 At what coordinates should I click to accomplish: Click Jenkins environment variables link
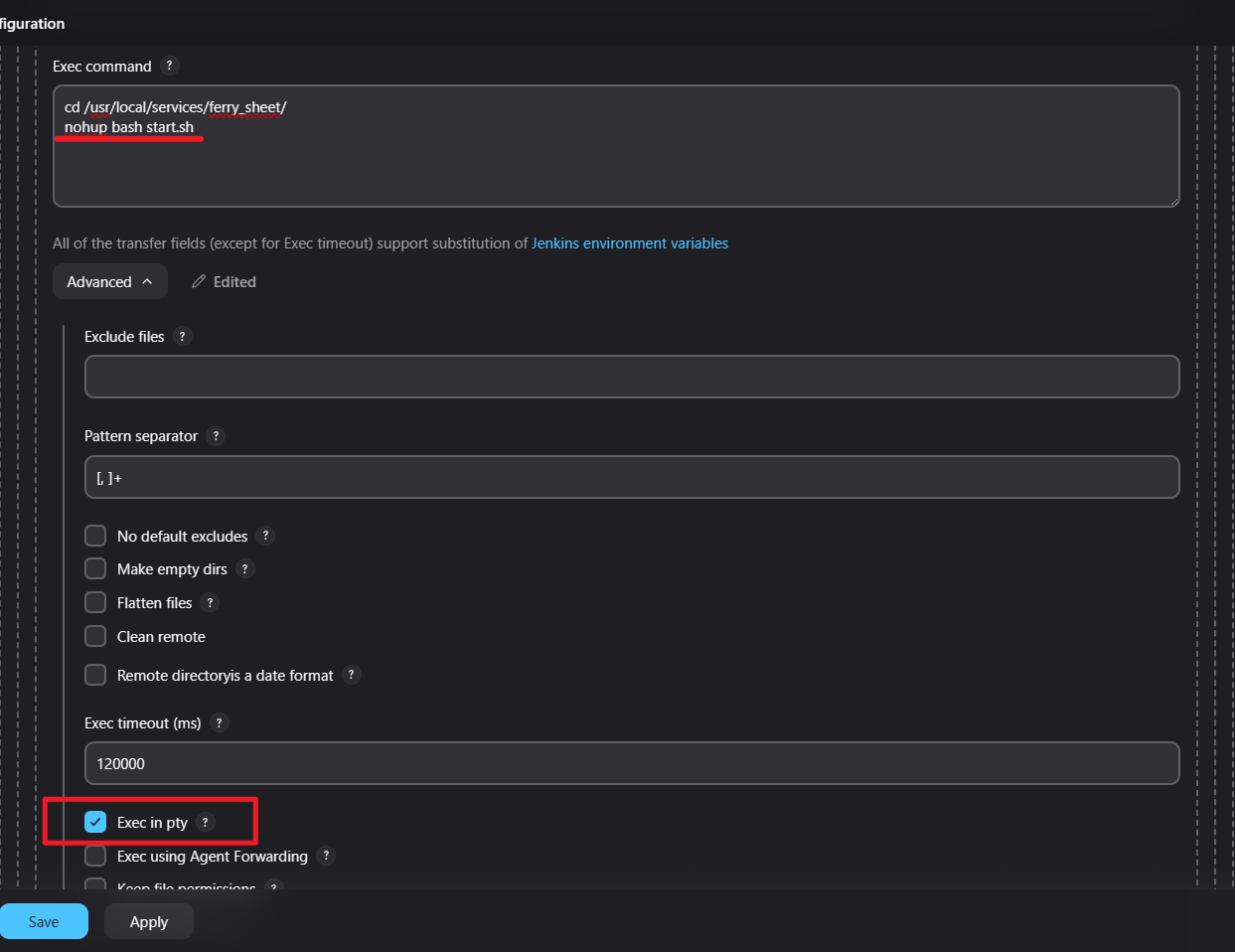click(630, 243)
